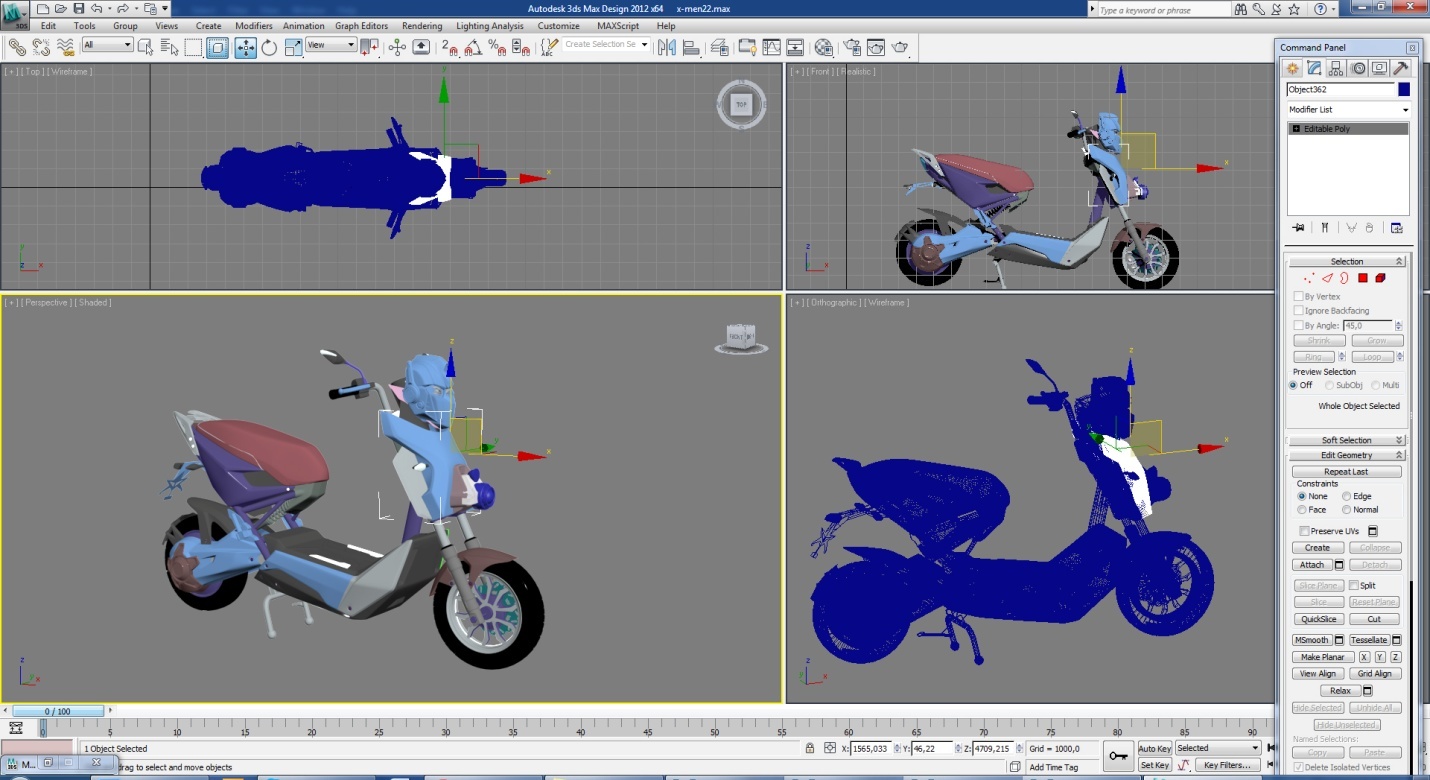Viewport: 1430px width, 780px height.
Task: Open the Graph Editors menu
Action: 361,26
